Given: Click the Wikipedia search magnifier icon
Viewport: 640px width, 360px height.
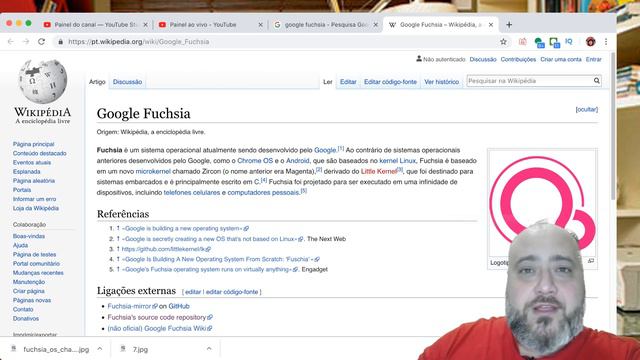Looking at the screenshot, I should (x=596, y=81).
